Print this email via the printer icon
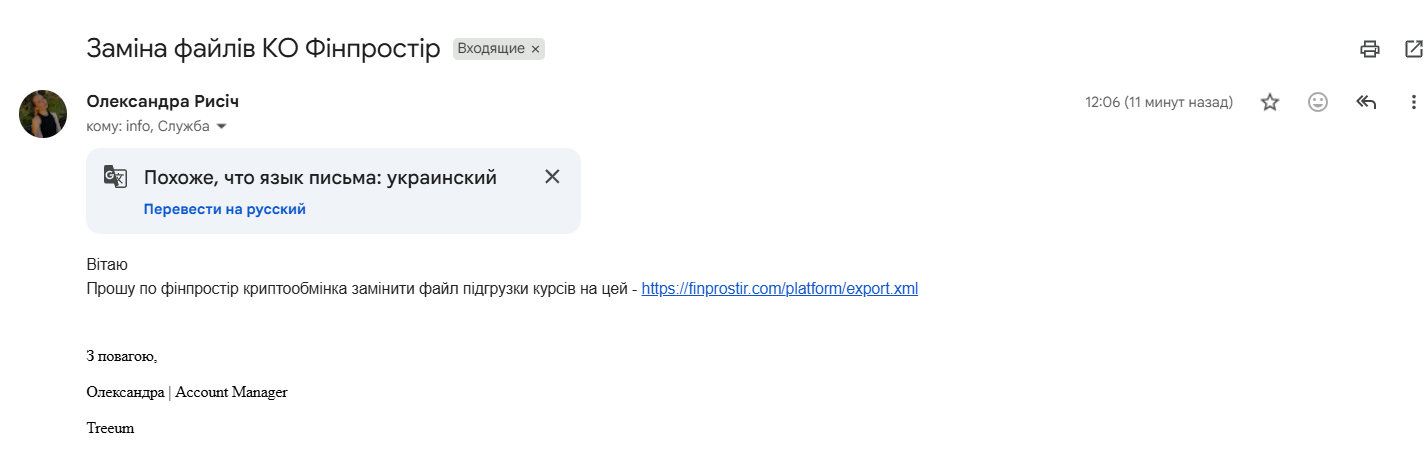Image resolution: width=1427 pixels, height=468 pixels. point(1370,49)
